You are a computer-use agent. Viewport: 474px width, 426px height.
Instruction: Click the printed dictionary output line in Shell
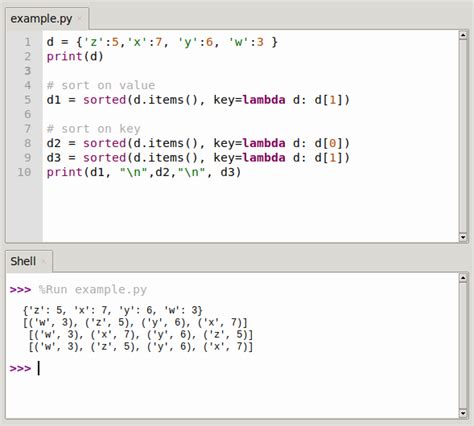click(113, 311)
